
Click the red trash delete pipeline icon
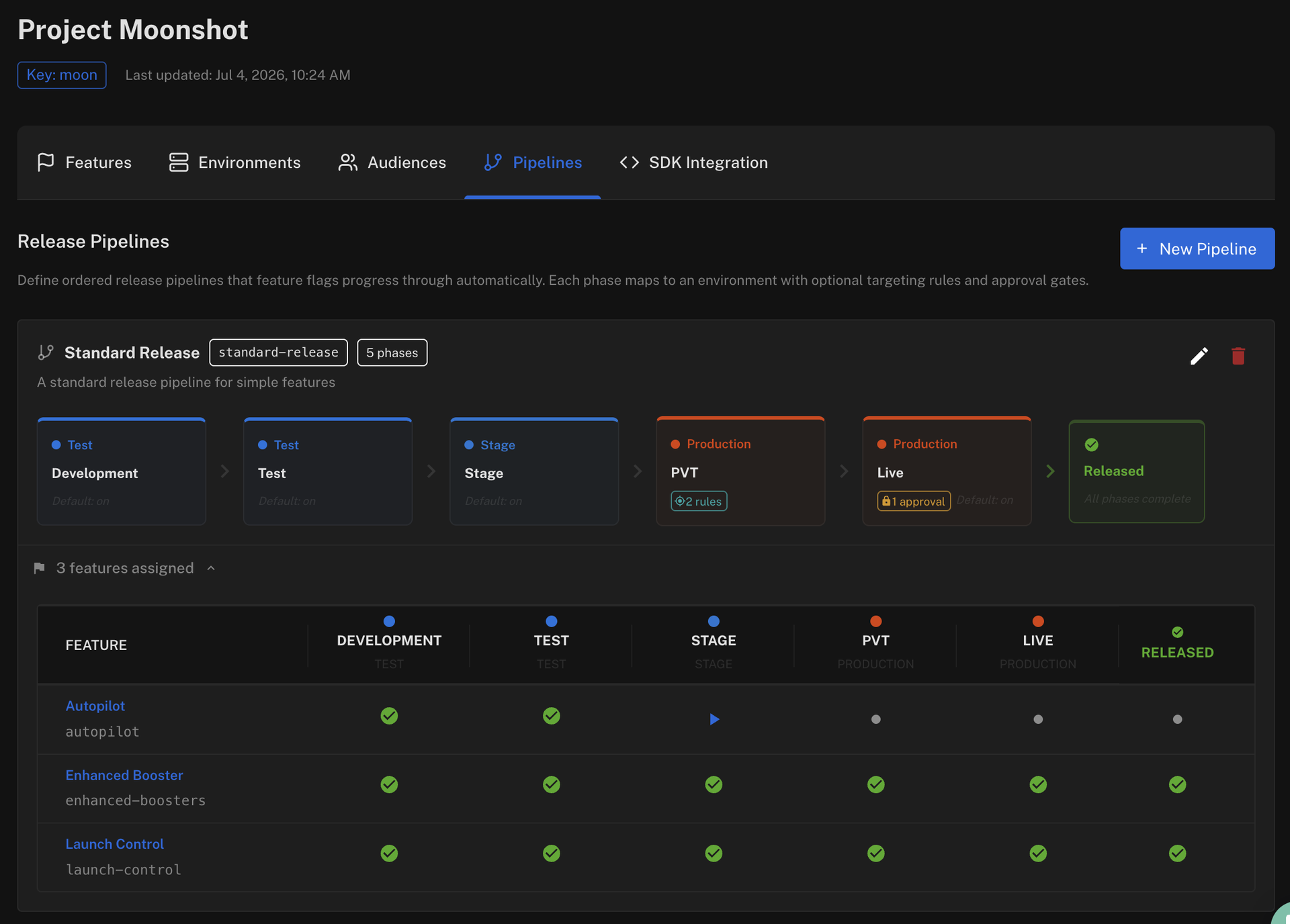[x=1238, y=356]
